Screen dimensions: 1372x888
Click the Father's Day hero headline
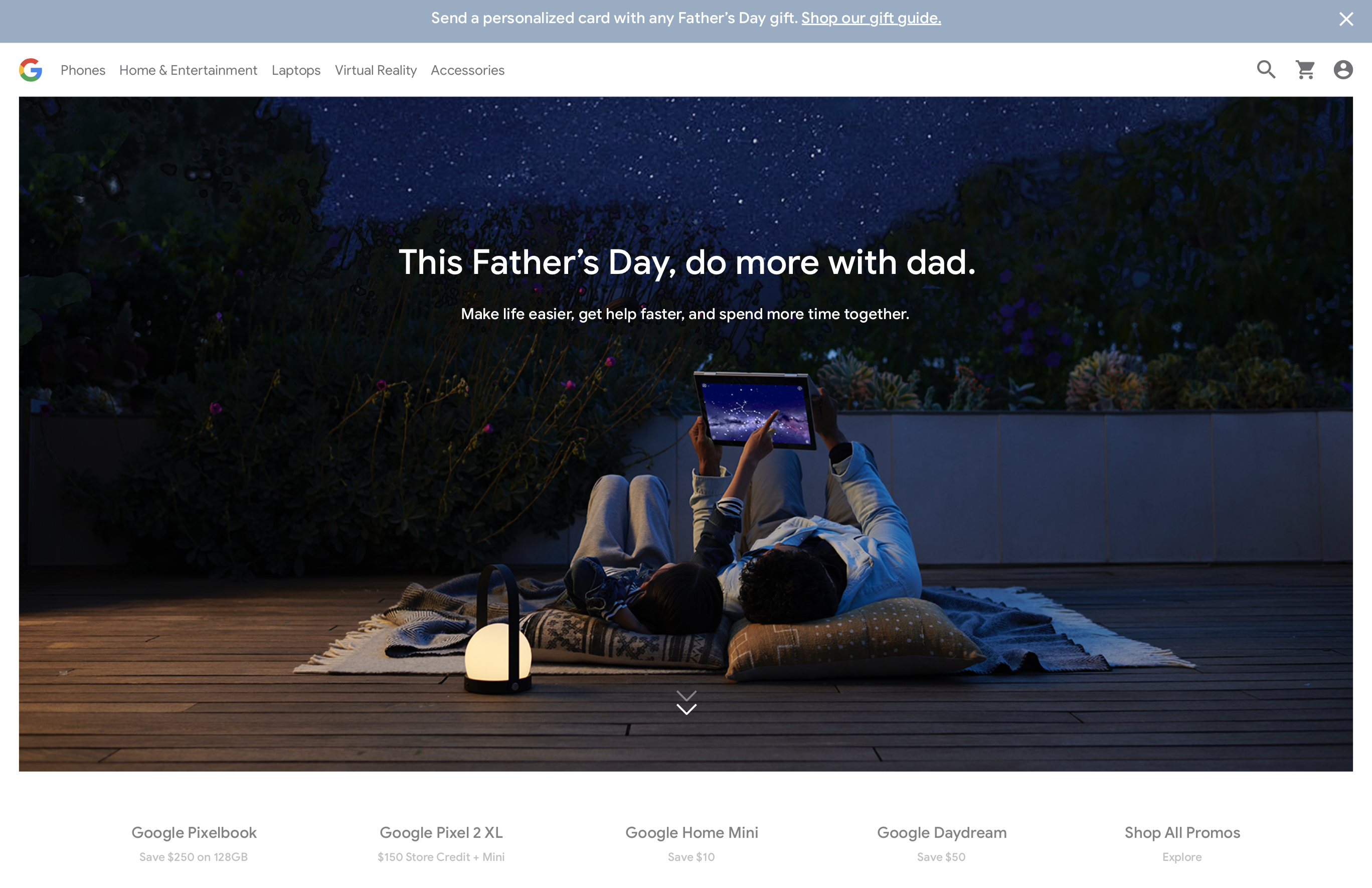[x=687, y=262]
